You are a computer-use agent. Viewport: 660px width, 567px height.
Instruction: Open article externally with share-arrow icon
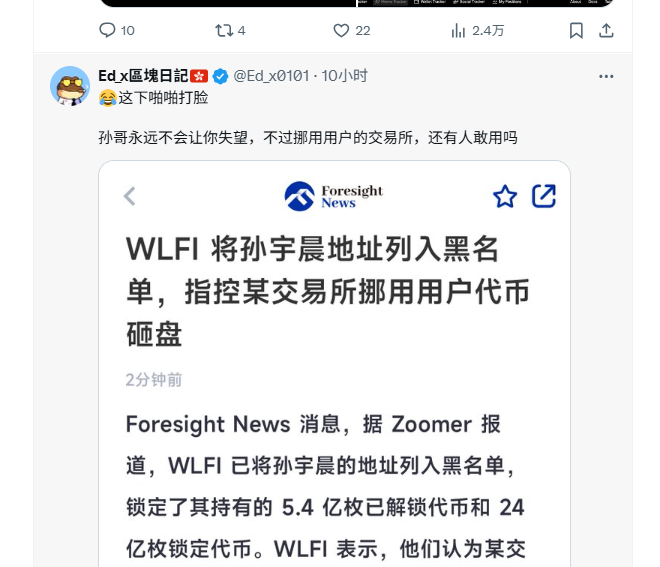543,196
